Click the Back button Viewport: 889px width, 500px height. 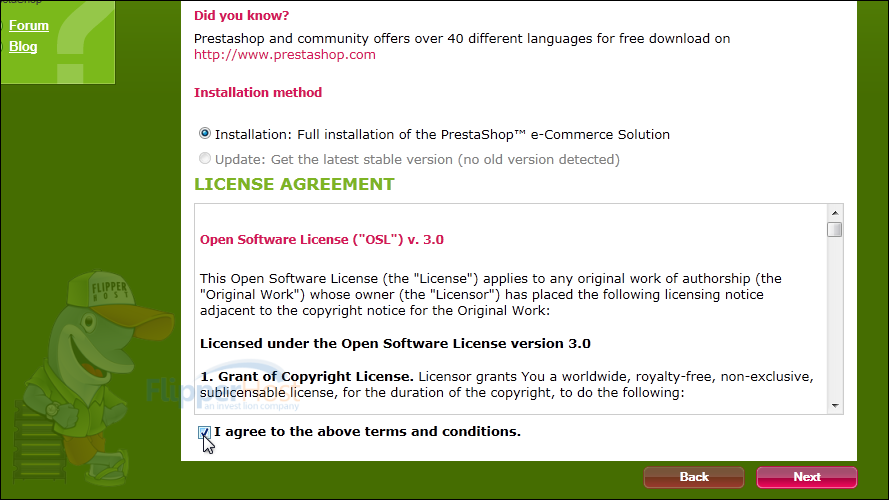pyautogui.click(x=694, y=477)
